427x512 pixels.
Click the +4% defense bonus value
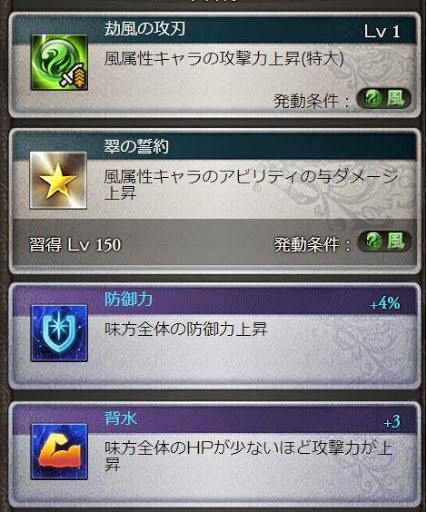(385, 303)
